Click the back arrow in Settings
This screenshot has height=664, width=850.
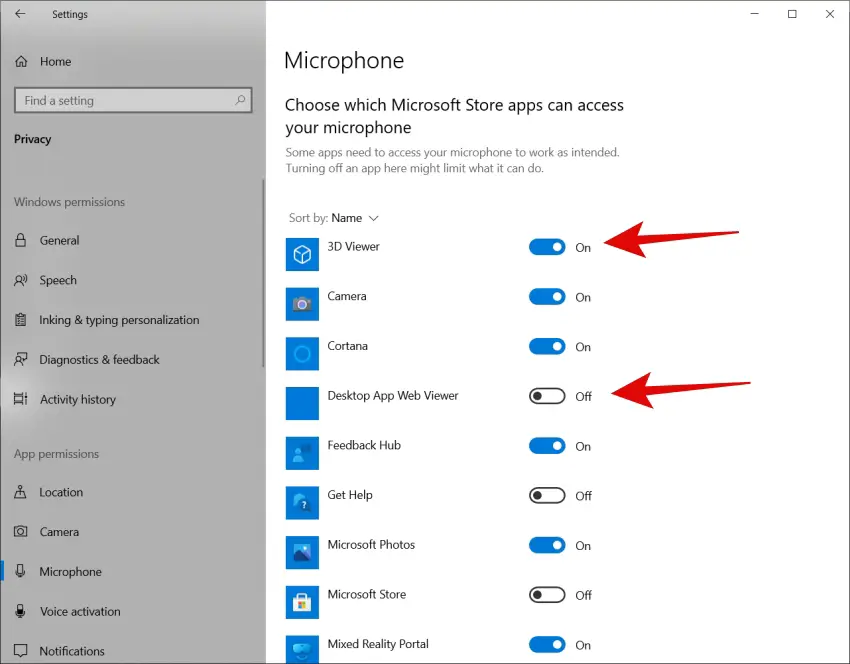pos(20,14)
